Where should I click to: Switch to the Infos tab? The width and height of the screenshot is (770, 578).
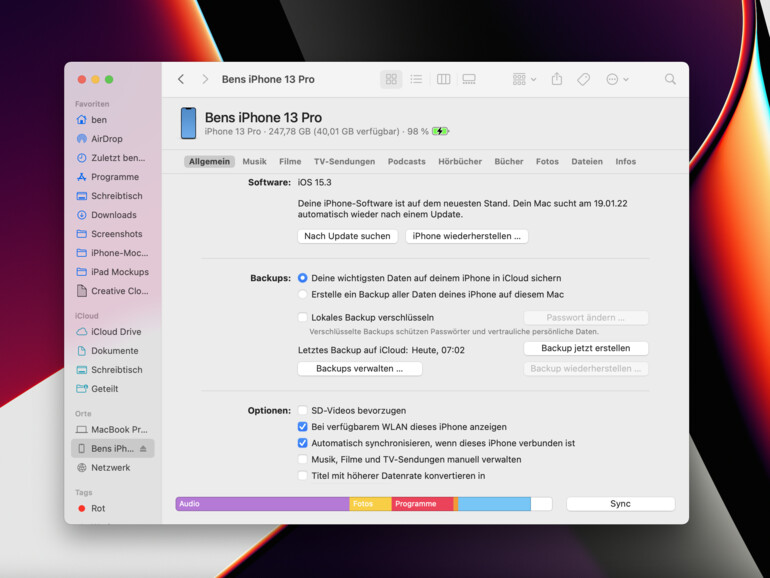coord(626,162)
